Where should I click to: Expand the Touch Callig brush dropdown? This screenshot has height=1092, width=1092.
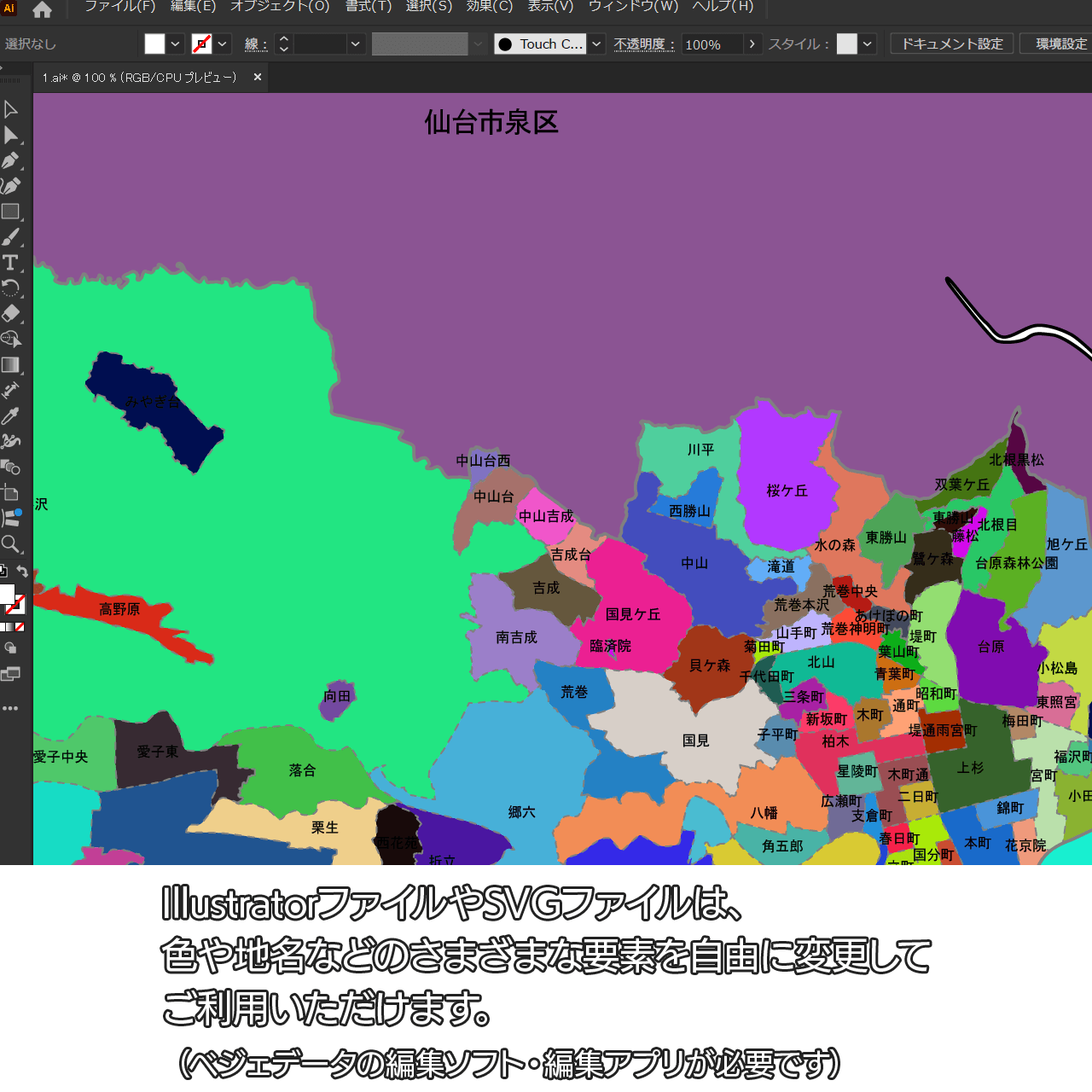point(597,44)
